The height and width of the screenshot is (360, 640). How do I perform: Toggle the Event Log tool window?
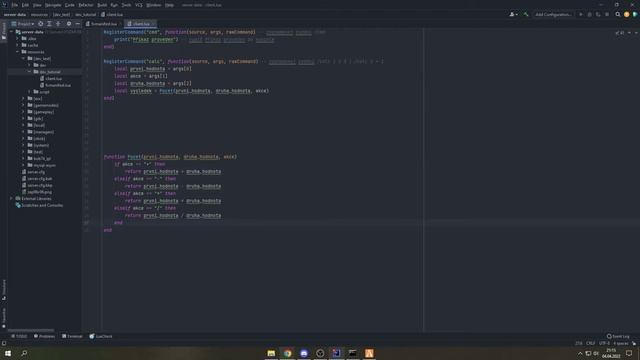(x=618, y=336)
